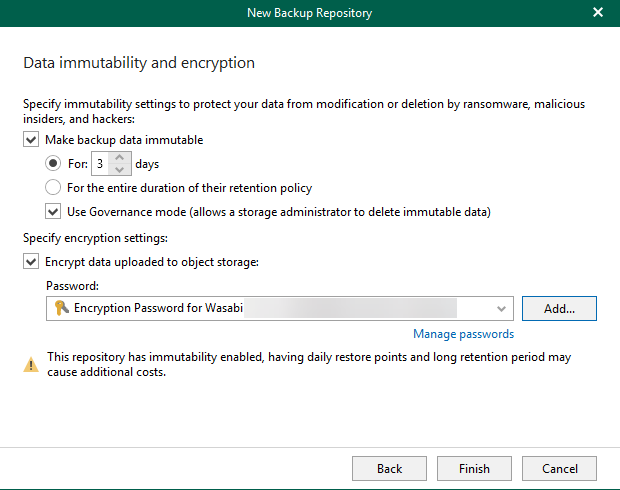Click Finish to complete the repository wizard
The height and width of the screenshot is (490, 620).
pos(474,468)
